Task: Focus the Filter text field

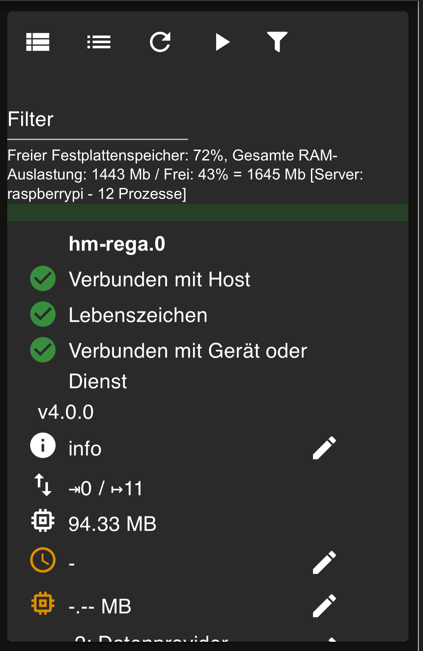Action: (98, 120)
